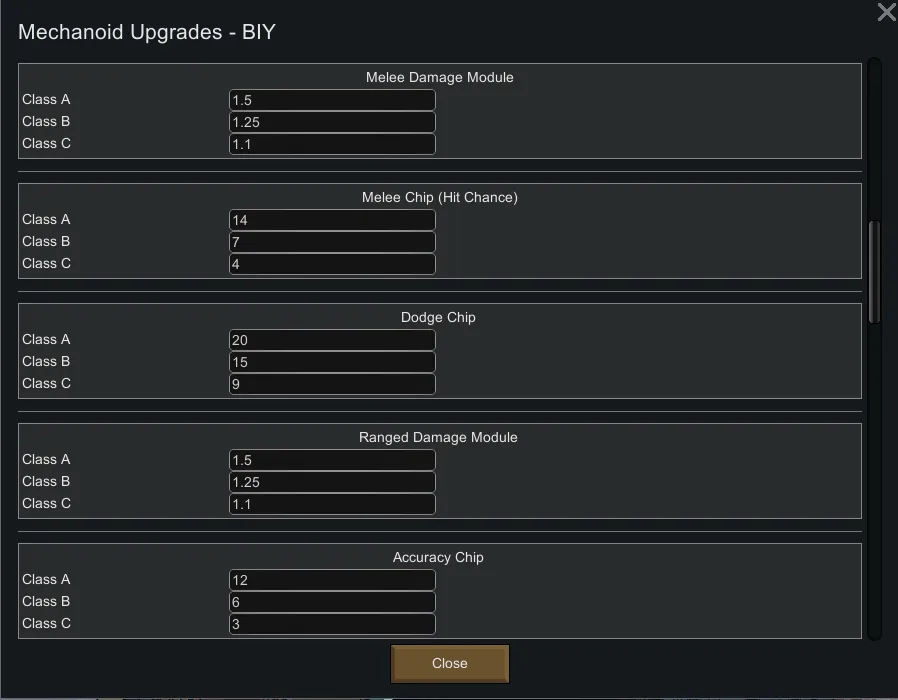898x700 pixels.
Task: Click the Close button
Action: coord(450,663)
